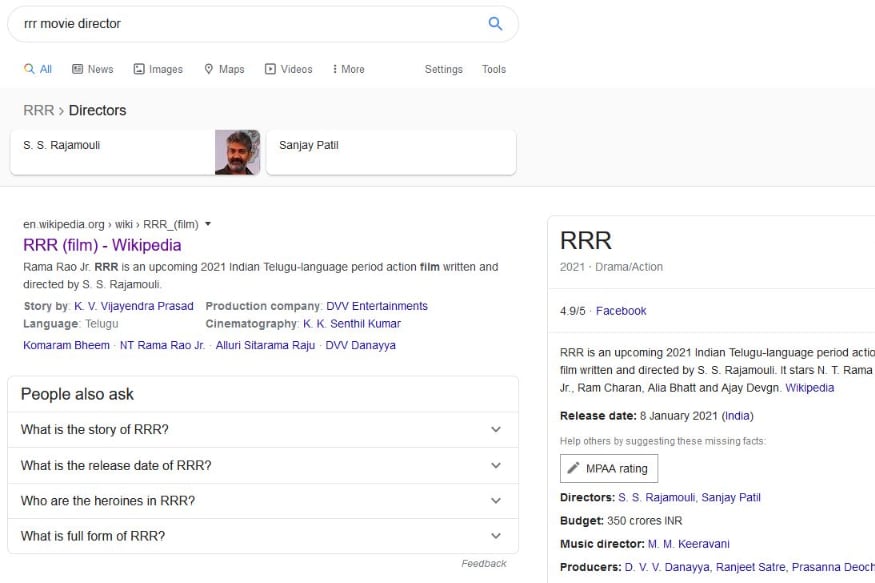Open the DVV Danayya sitelink
Image resolution: width=875 pixels, height=583 pixels.
point(360,345)
